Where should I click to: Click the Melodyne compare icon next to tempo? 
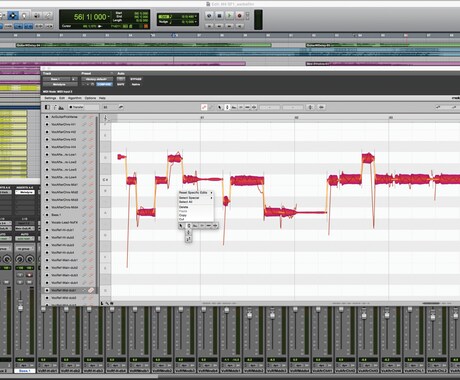(x=121, y=107)
